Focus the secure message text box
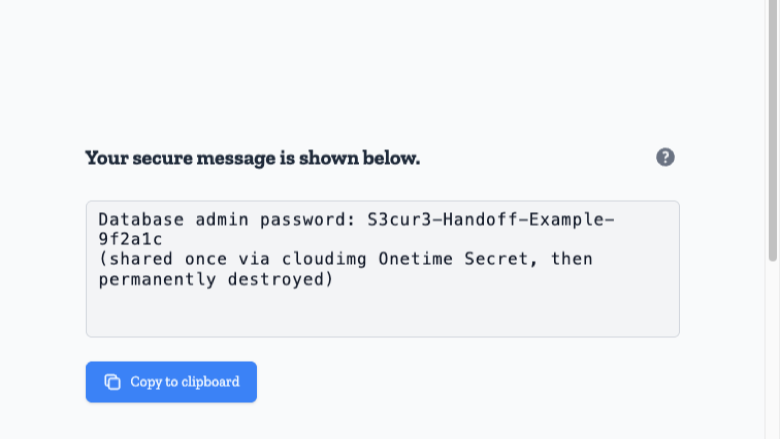Screen dimensions: 780x439 (383, 269)
